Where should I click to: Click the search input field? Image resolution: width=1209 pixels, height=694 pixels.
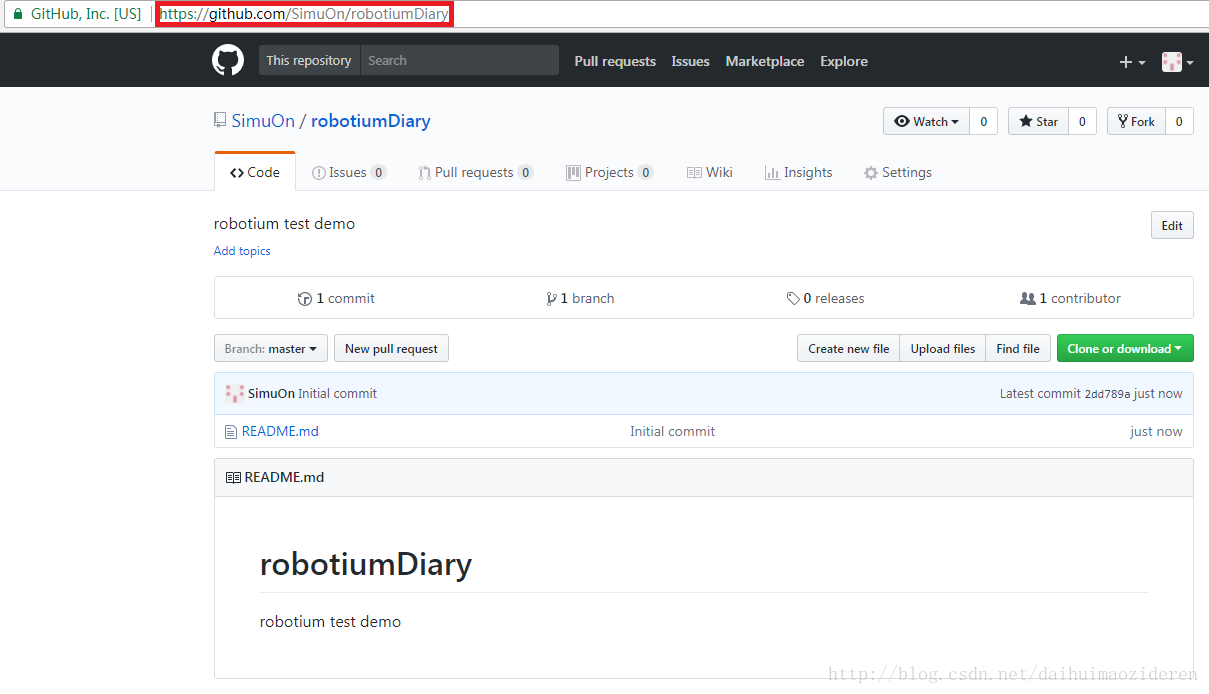[x=460, y=60]
